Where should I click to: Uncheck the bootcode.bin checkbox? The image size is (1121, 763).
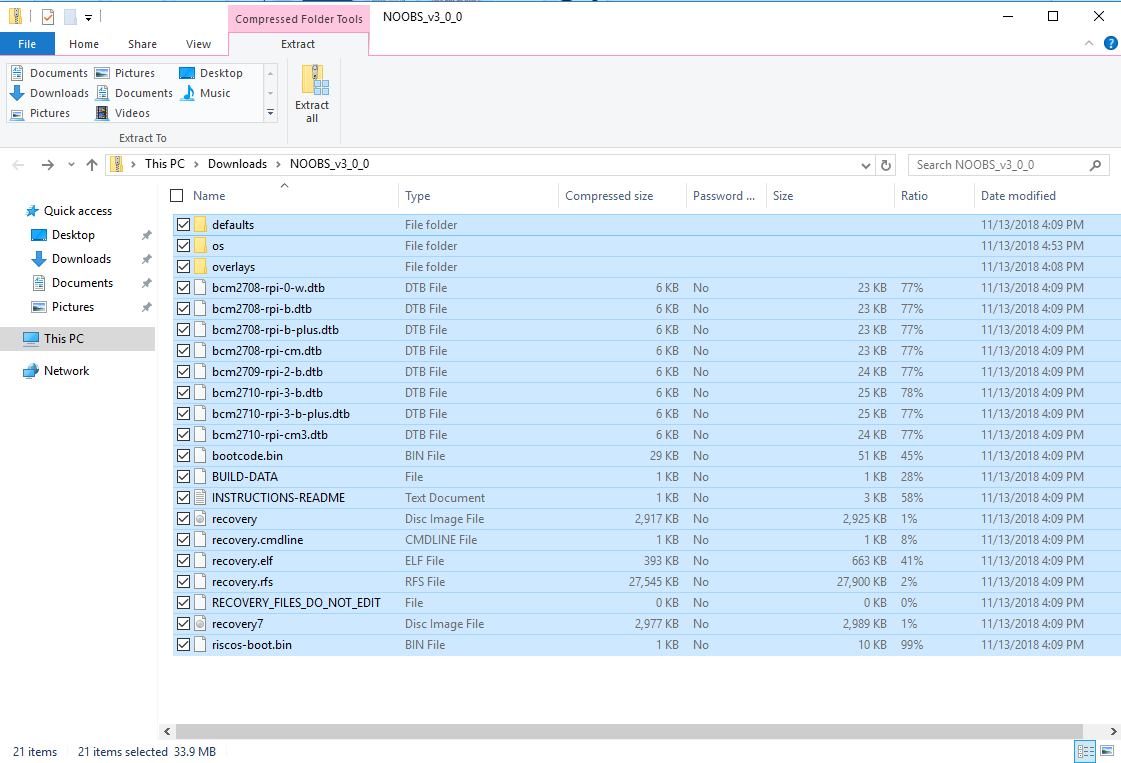tap(183, 456)
